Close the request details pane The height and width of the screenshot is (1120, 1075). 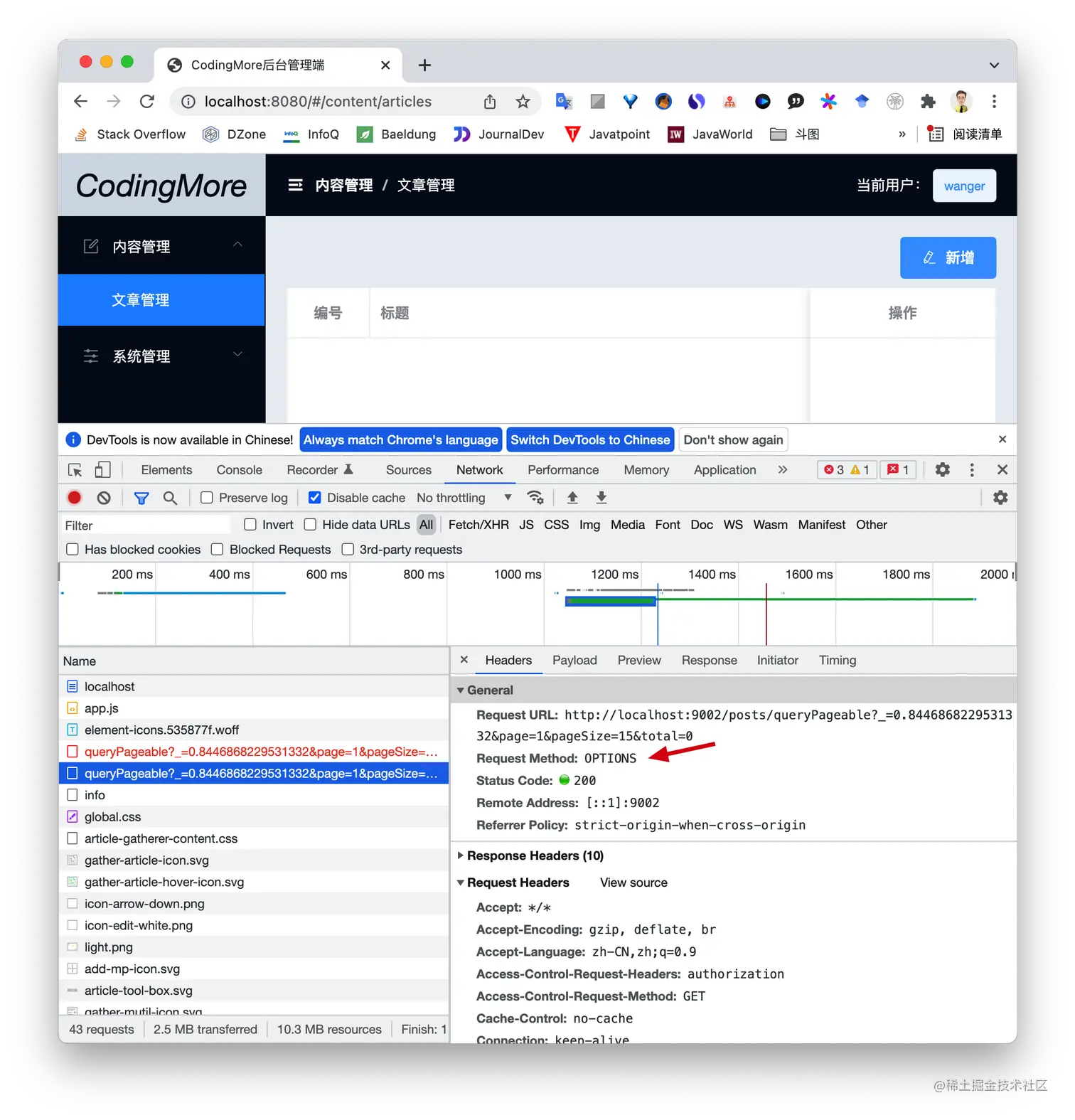[464, 660]
